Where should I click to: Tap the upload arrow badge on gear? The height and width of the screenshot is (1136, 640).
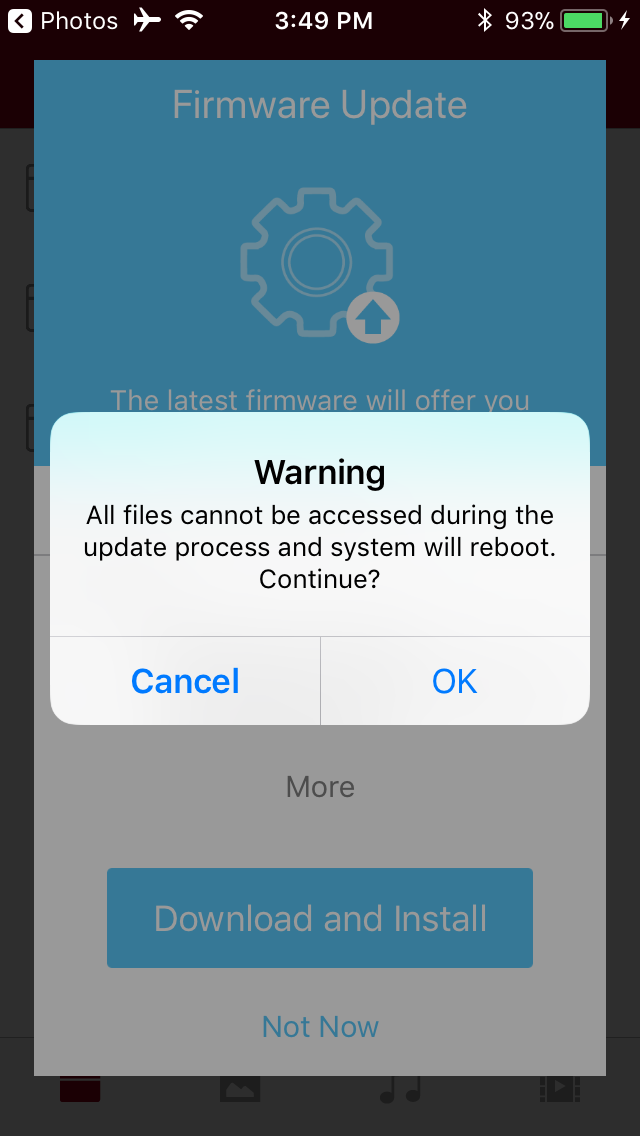pyautogui.click(x=373, y=318)
